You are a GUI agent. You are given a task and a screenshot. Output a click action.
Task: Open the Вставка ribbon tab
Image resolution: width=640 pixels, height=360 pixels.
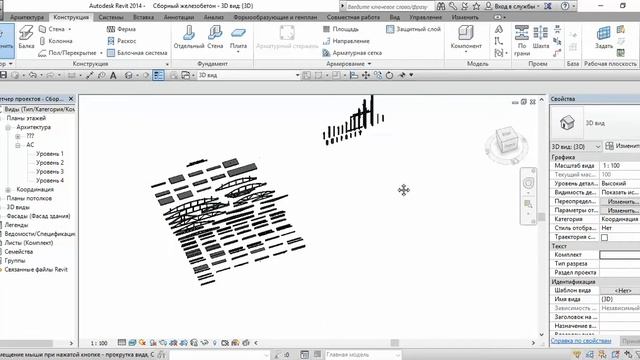click(143, 18)
